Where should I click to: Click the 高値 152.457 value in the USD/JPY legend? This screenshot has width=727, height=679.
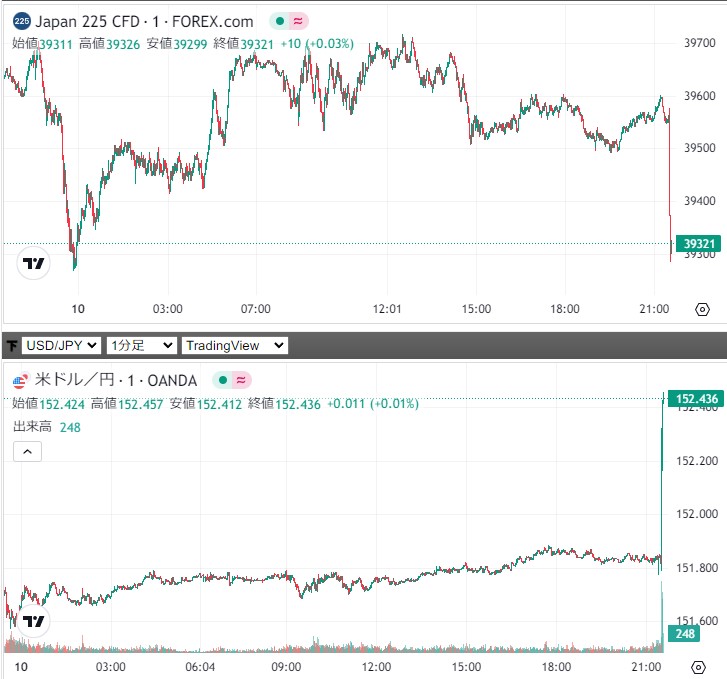point(127,404)
